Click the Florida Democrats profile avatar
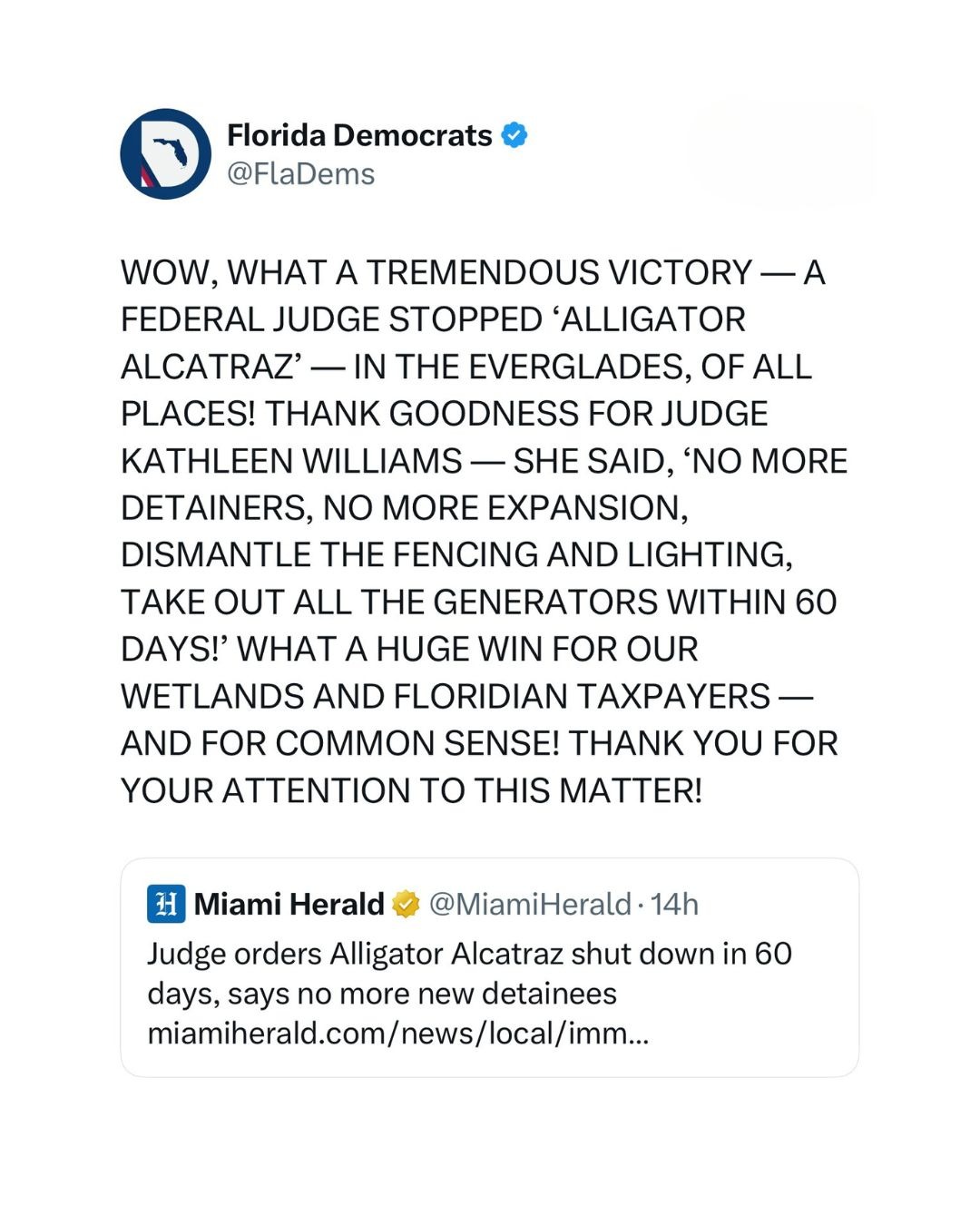980x1225 pixels. (165, 154)
